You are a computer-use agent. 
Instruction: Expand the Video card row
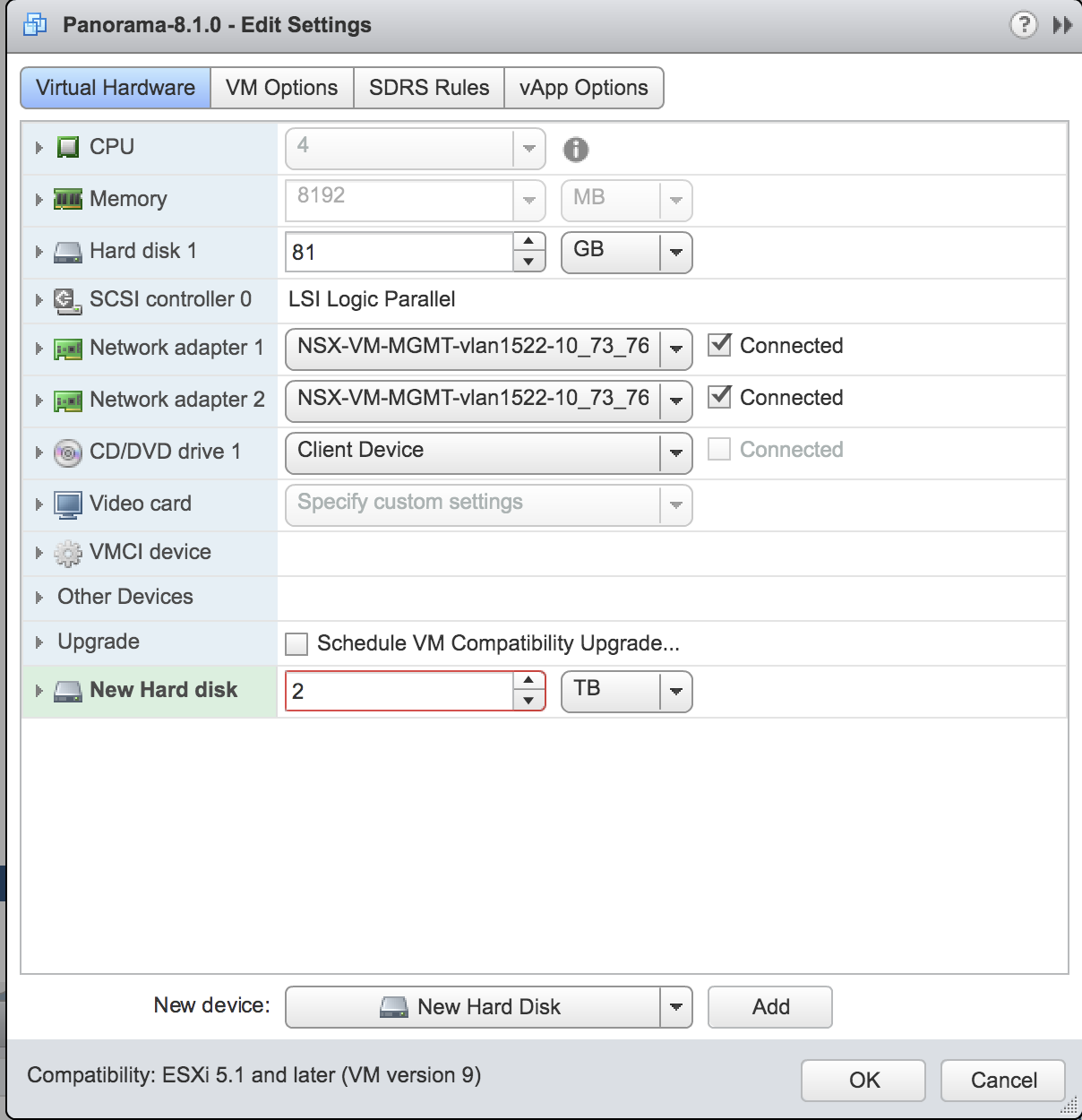pyautogui.click(x=39, y=504)
